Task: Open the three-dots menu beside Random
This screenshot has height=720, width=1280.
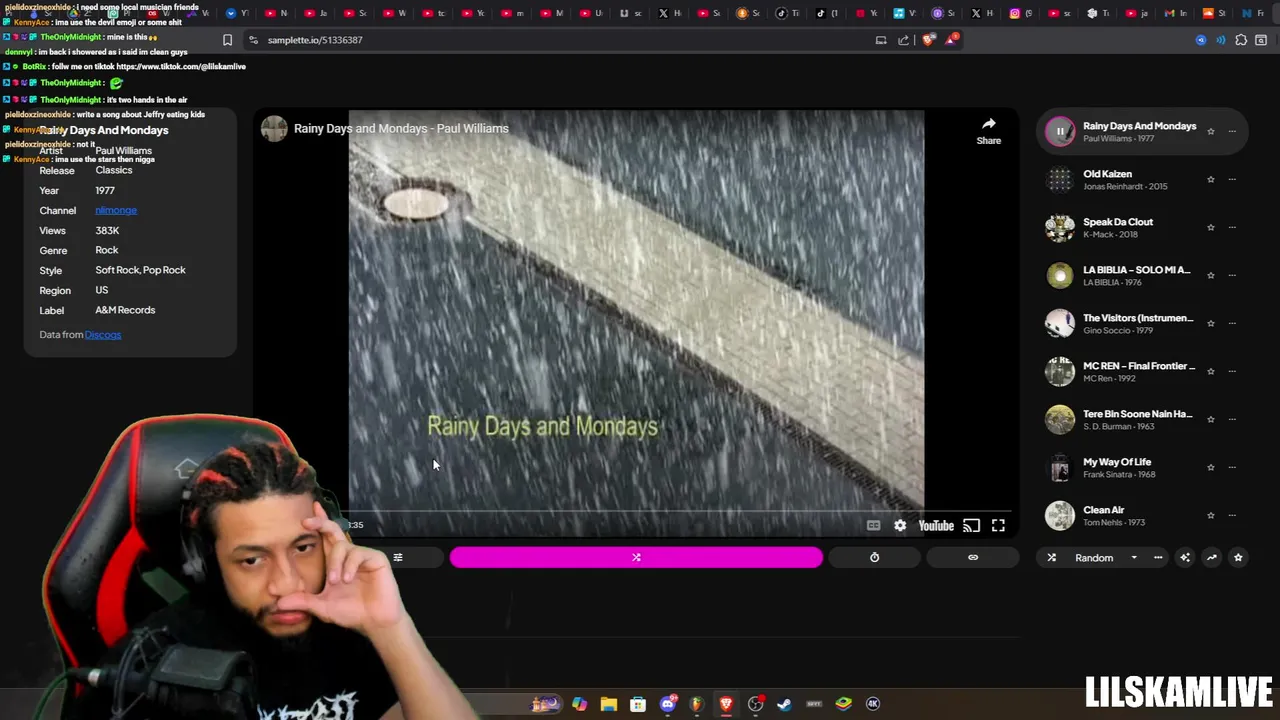Action: click(1158, 558)
